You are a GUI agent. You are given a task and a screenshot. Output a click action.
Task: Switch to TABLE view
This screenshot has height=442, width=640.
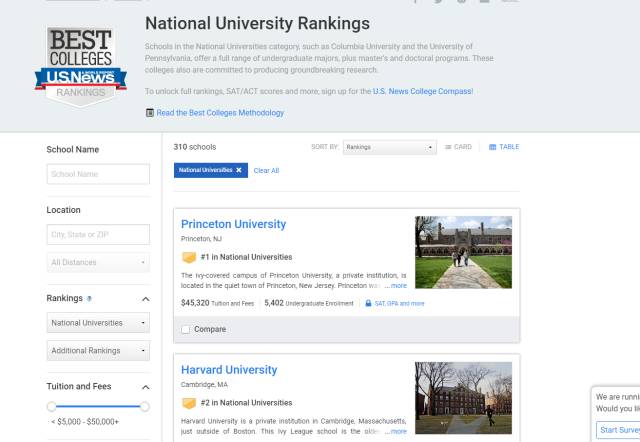coord(504,147)
